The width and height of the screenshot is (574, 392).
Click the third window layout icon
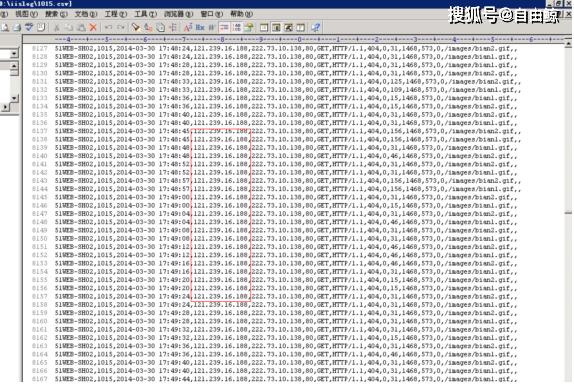[x=288, y=27]
